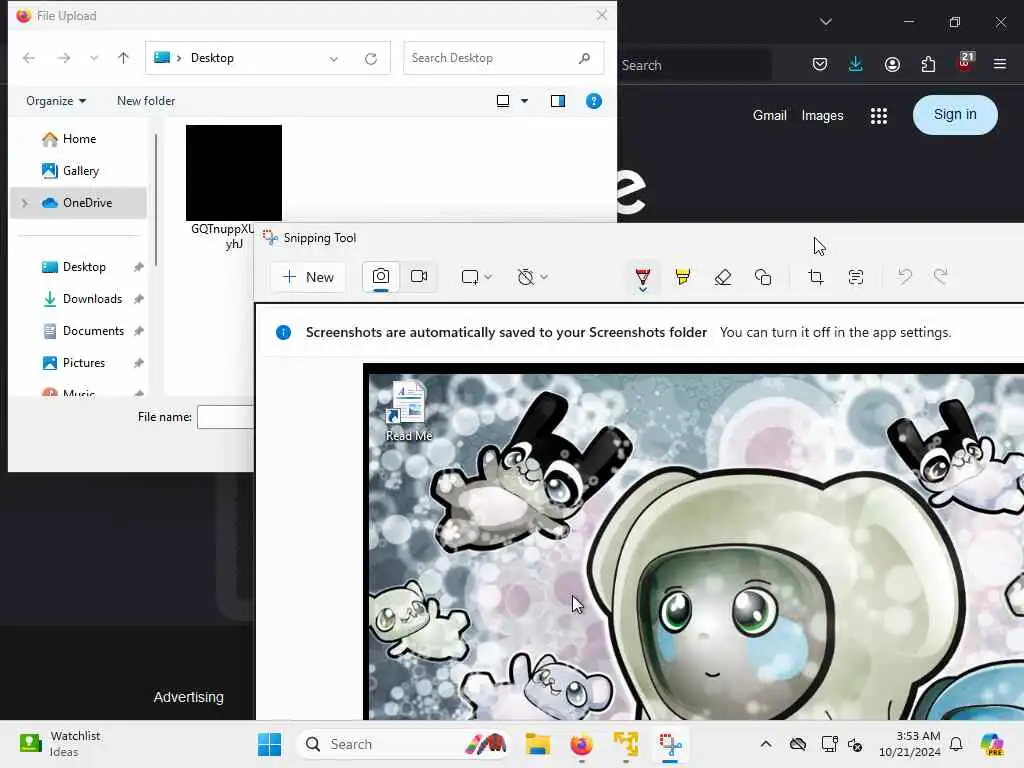
Task: Open the Watchlist Ideas widget
Action: (x=60, y=744)
